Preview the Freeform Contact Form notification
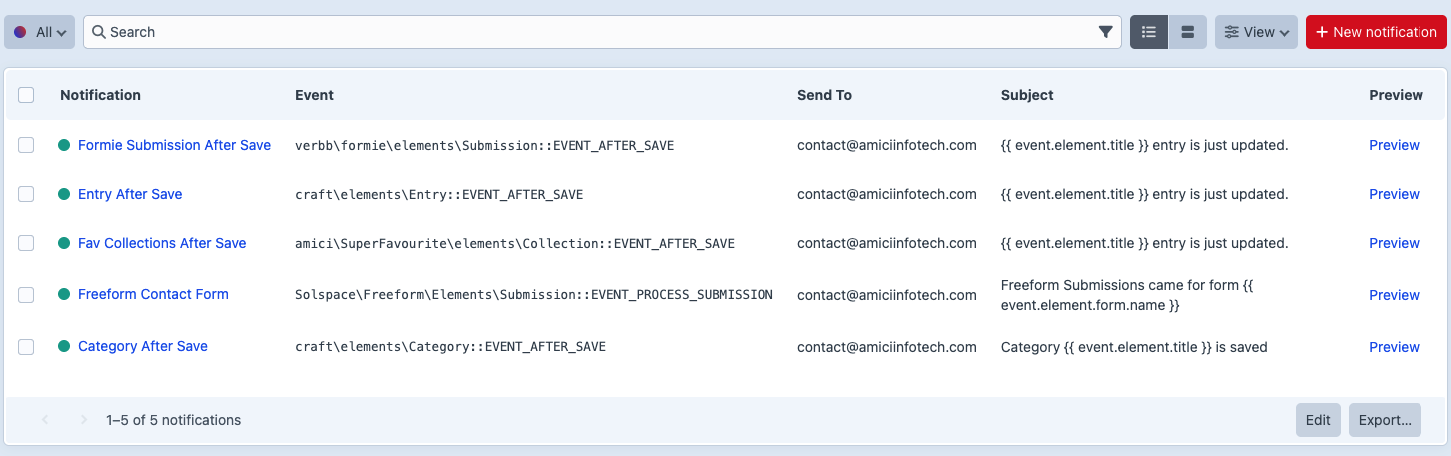Image resolution: width=1451 pixels, height=456 pixels. [1394, 295]
